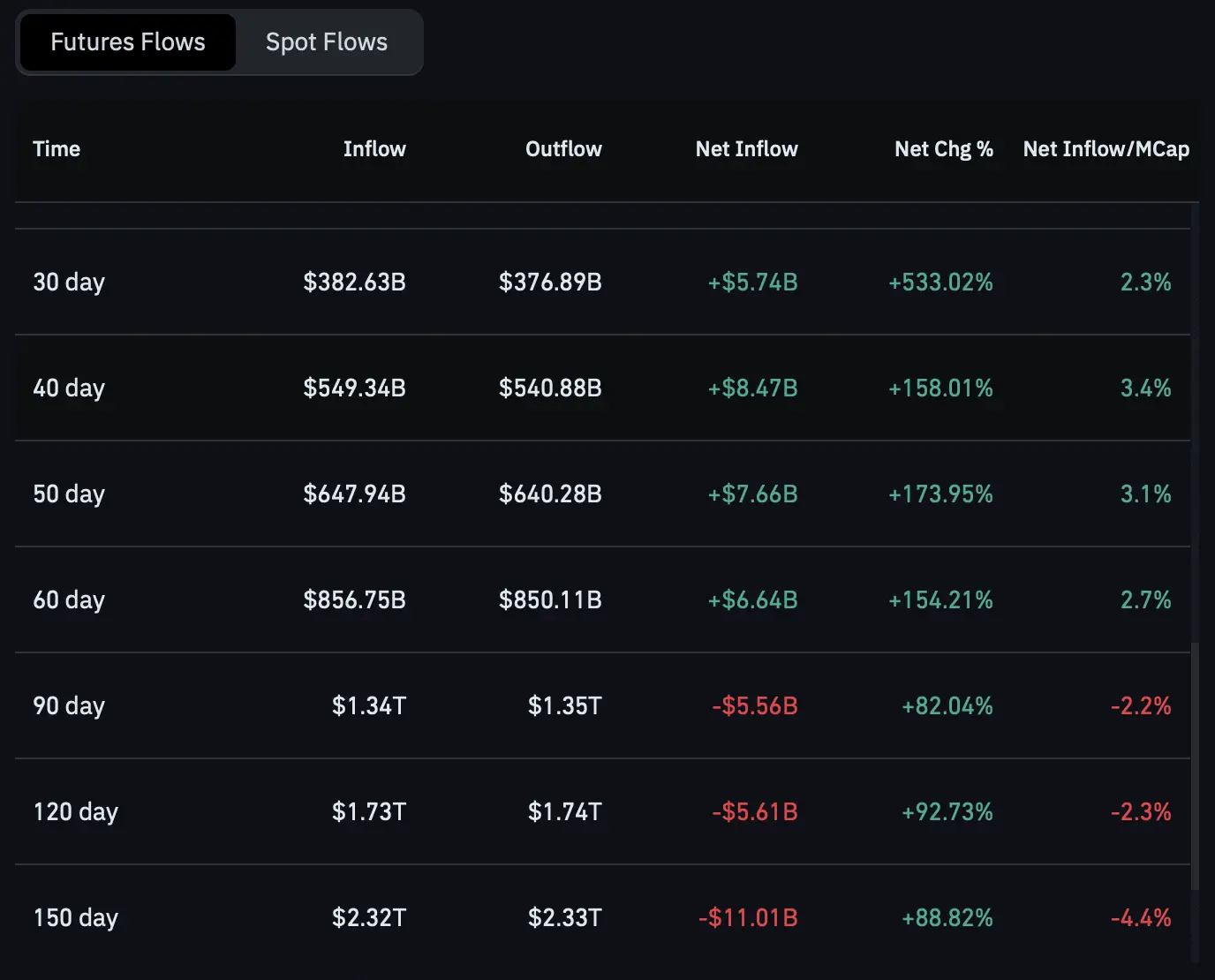
Task: Click the 120 day row label
Action: (75, 811)
